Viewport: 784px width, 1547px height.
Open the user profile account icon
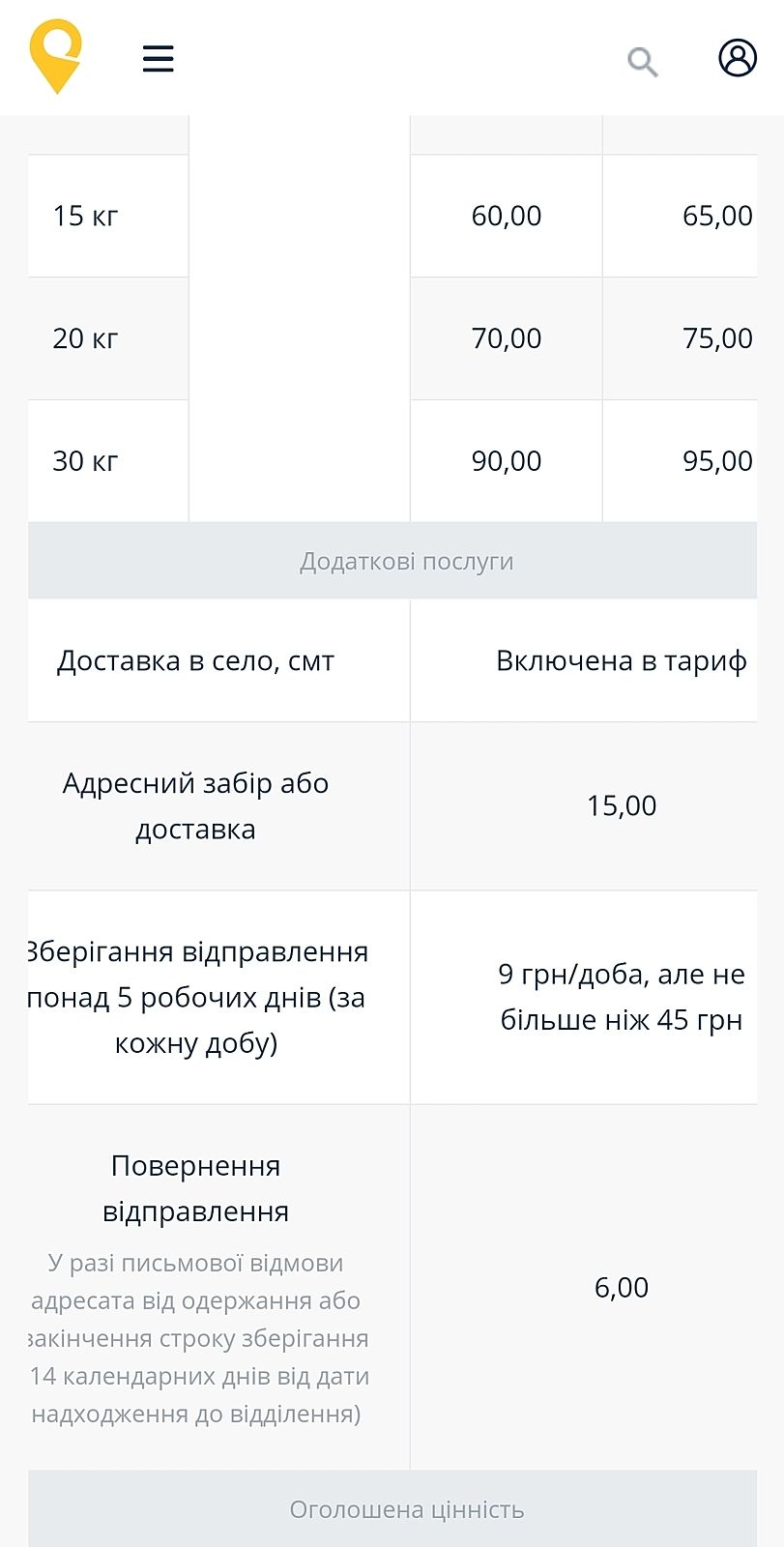(737, 58)
